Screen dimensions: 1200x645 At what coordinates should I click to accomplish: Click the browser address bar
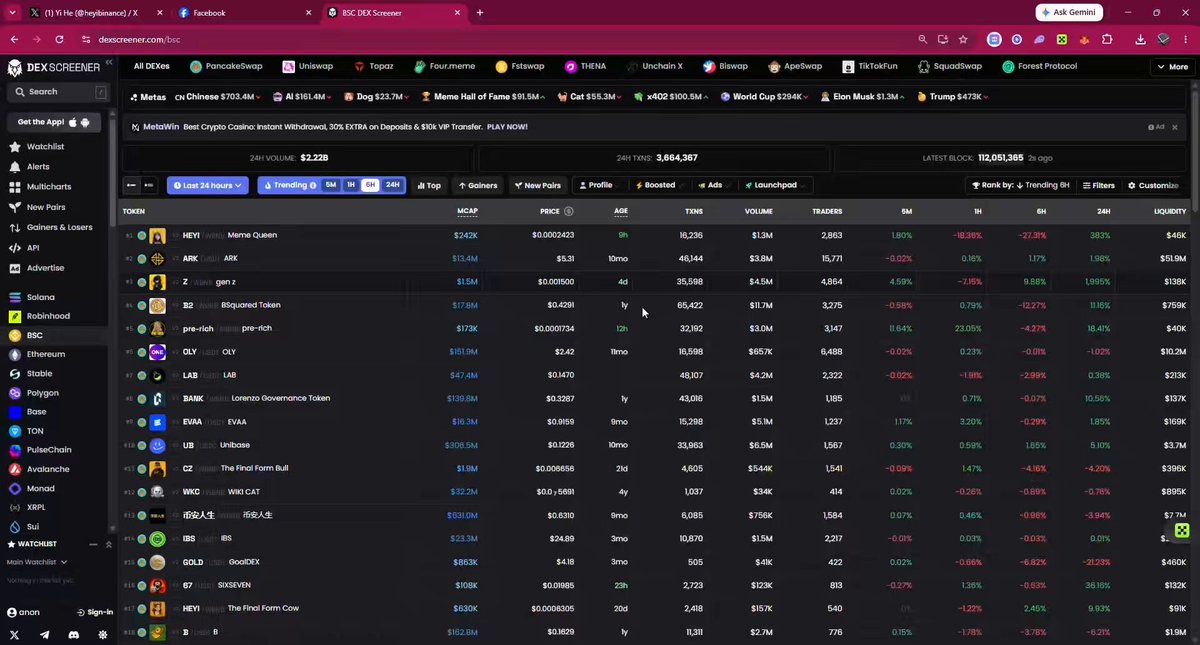tap(500, 39)
